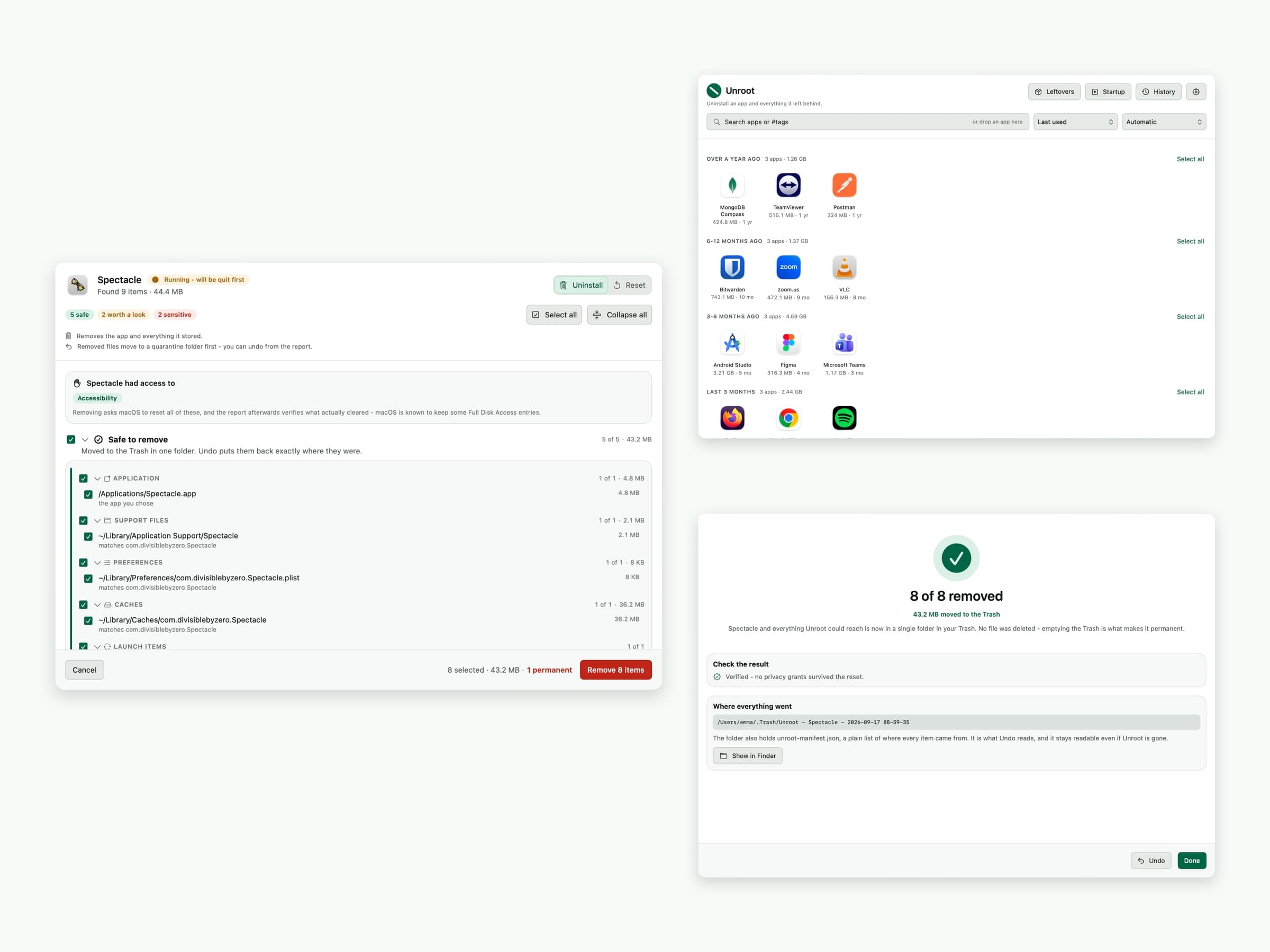
Task: Click the verified check icon under Check the result
Action: 717,677
